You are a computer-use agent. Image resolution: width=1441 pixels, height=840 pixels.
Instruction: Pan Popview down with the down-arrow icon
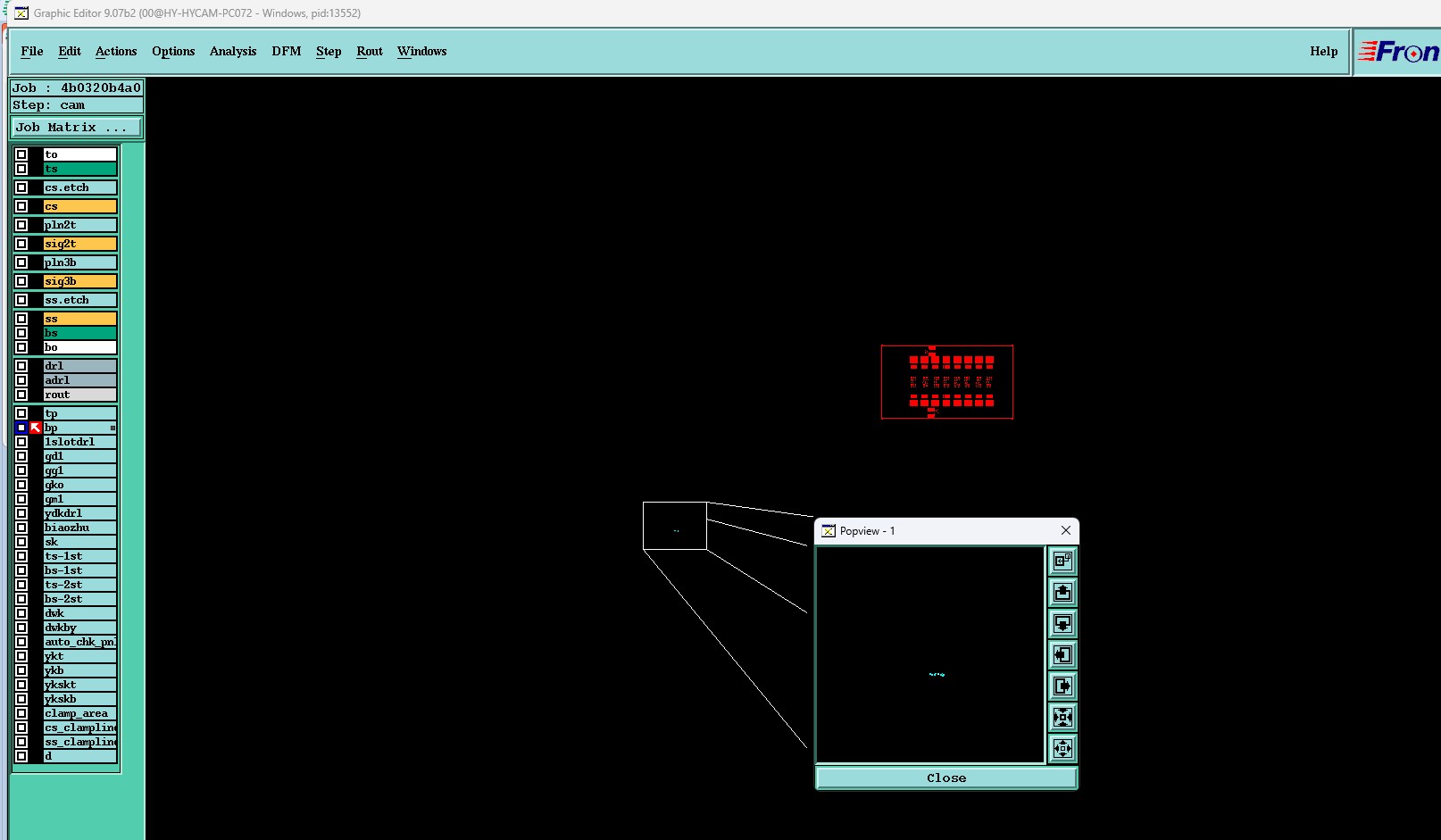tap(1062, 623)
